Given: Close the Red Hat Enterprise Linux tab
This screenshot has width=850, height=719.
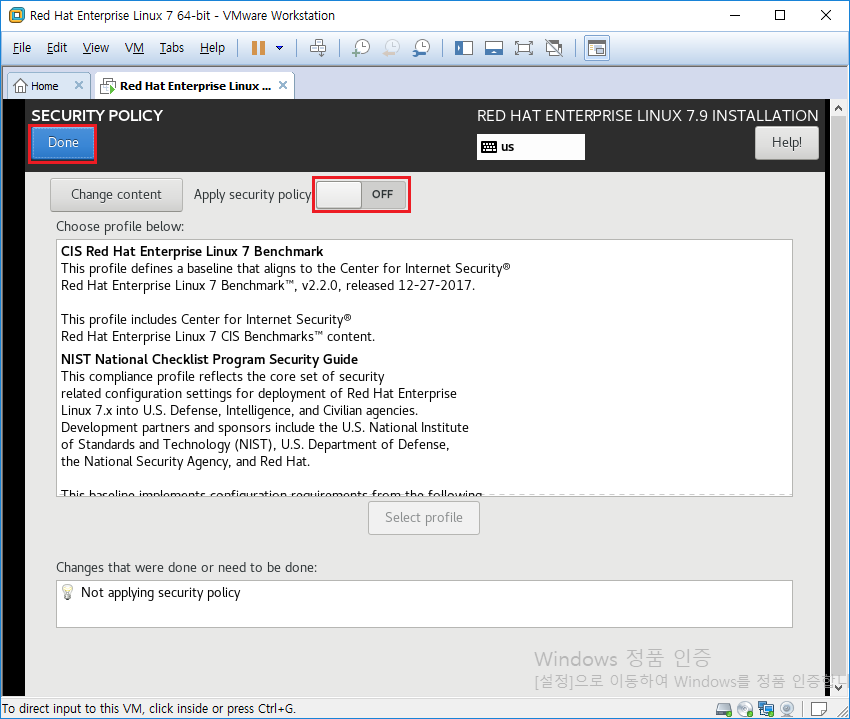Looking at the screenshot, I should point(283,85).
